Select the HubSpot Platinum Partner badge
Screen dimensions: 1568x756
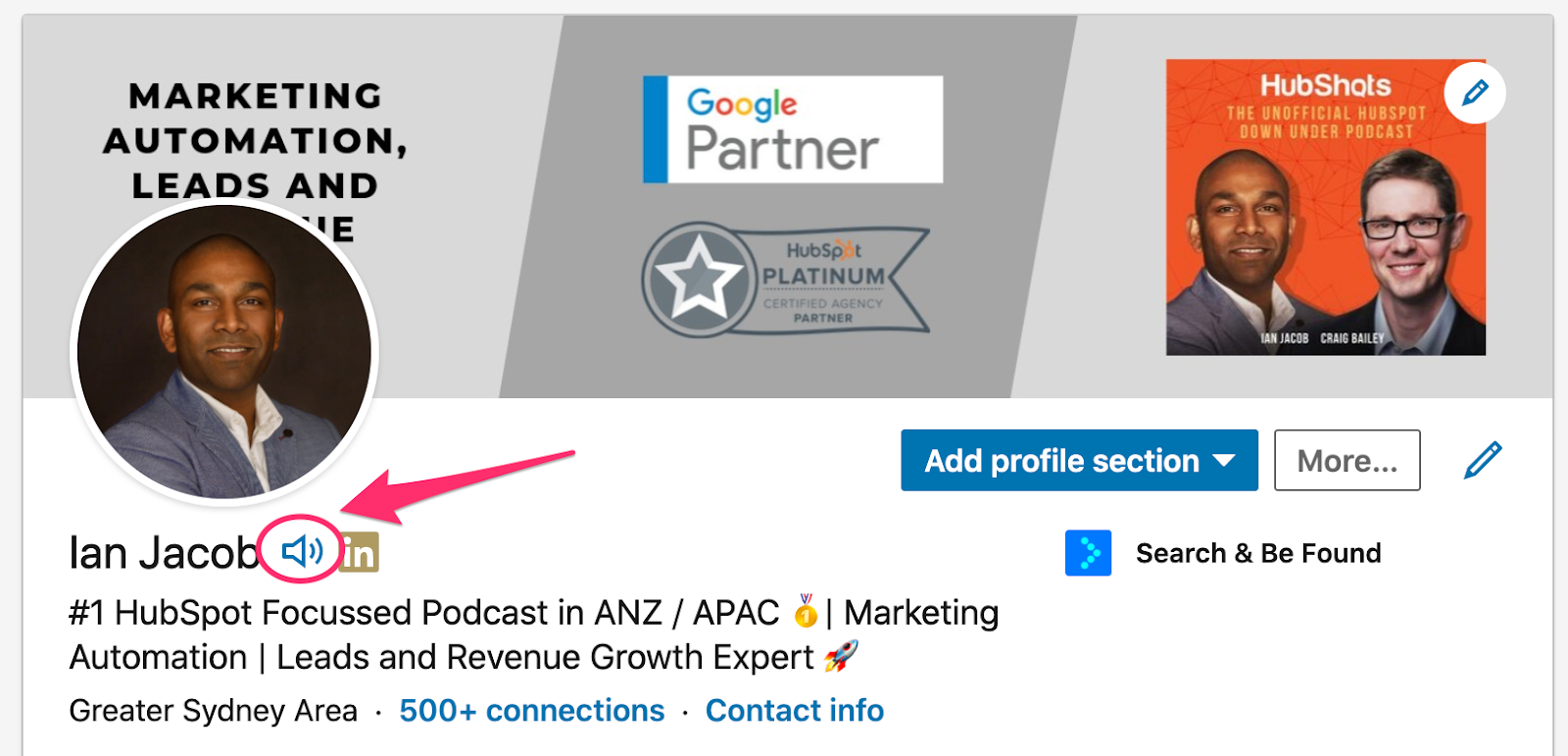point(784,279)
